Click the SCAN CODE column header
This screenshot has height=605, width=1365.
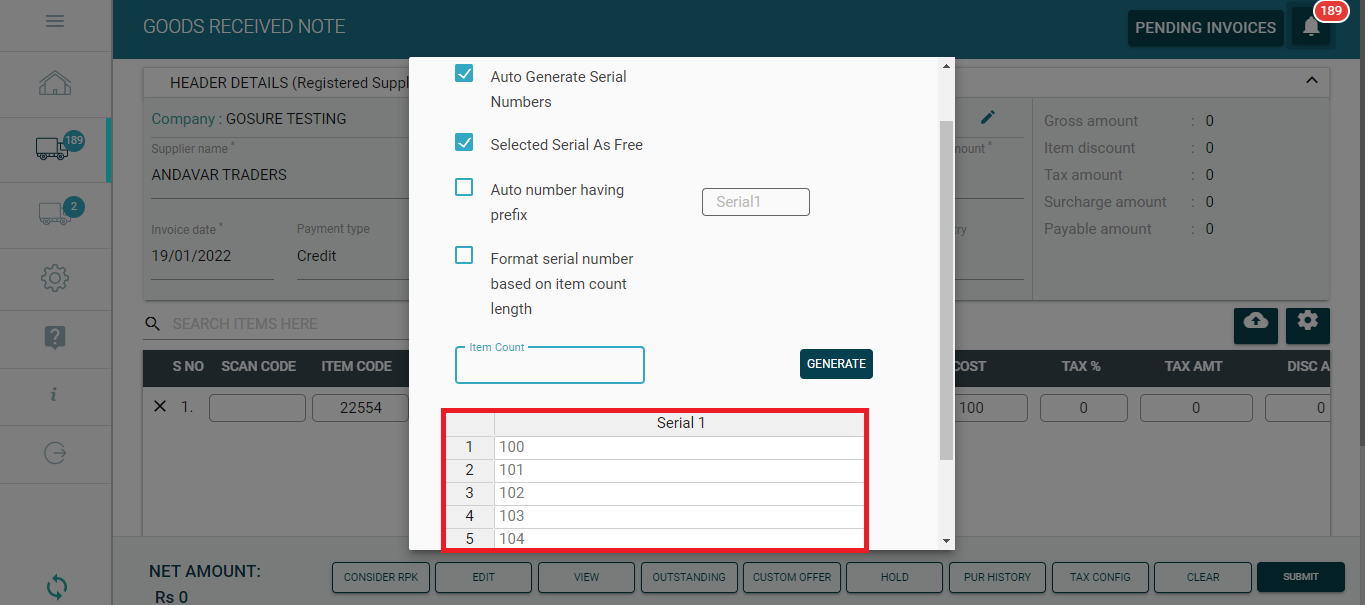pos(258,366)
